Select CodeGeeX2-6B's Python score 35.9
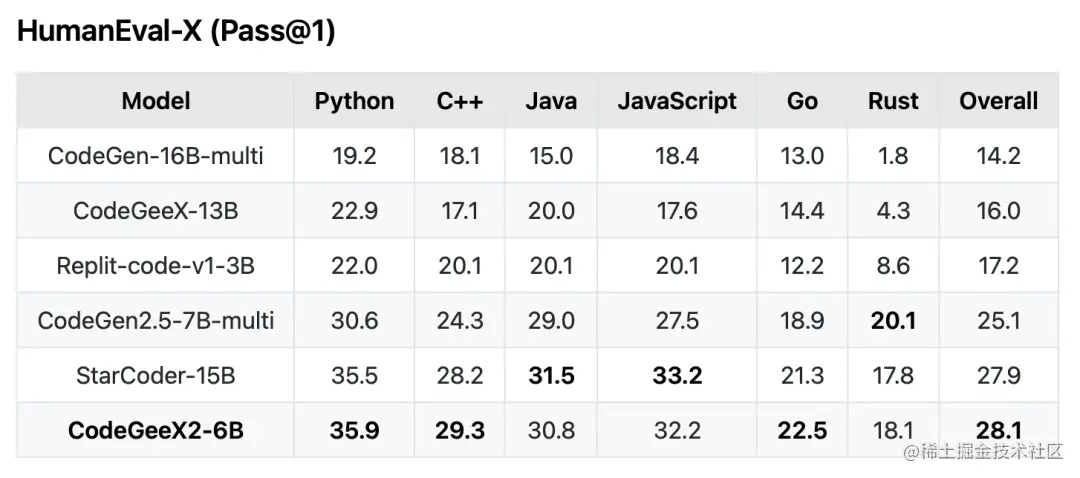 tap(354, 431)
